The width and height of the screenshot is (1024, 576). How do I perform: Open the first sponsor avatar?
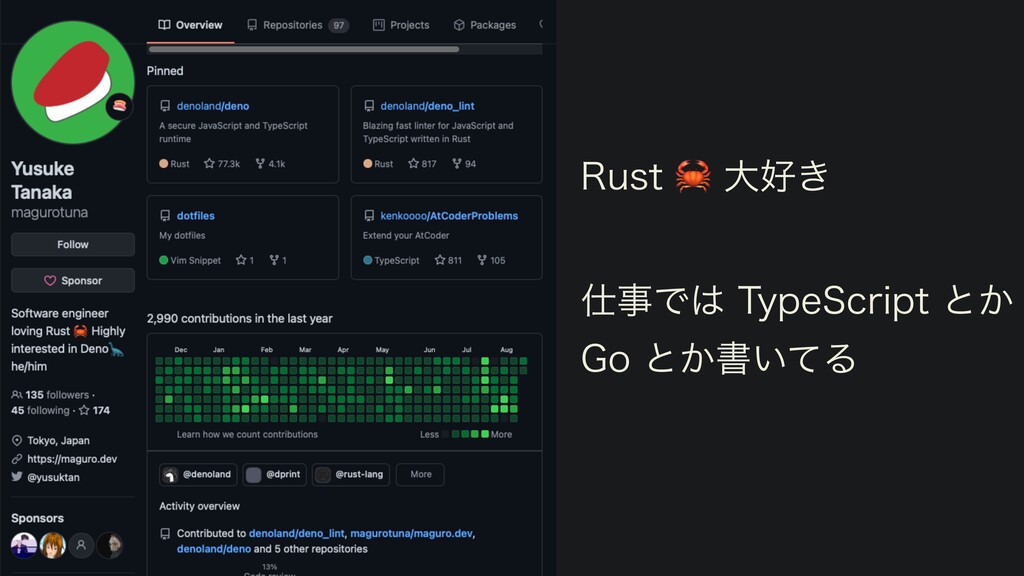(24, 545)
